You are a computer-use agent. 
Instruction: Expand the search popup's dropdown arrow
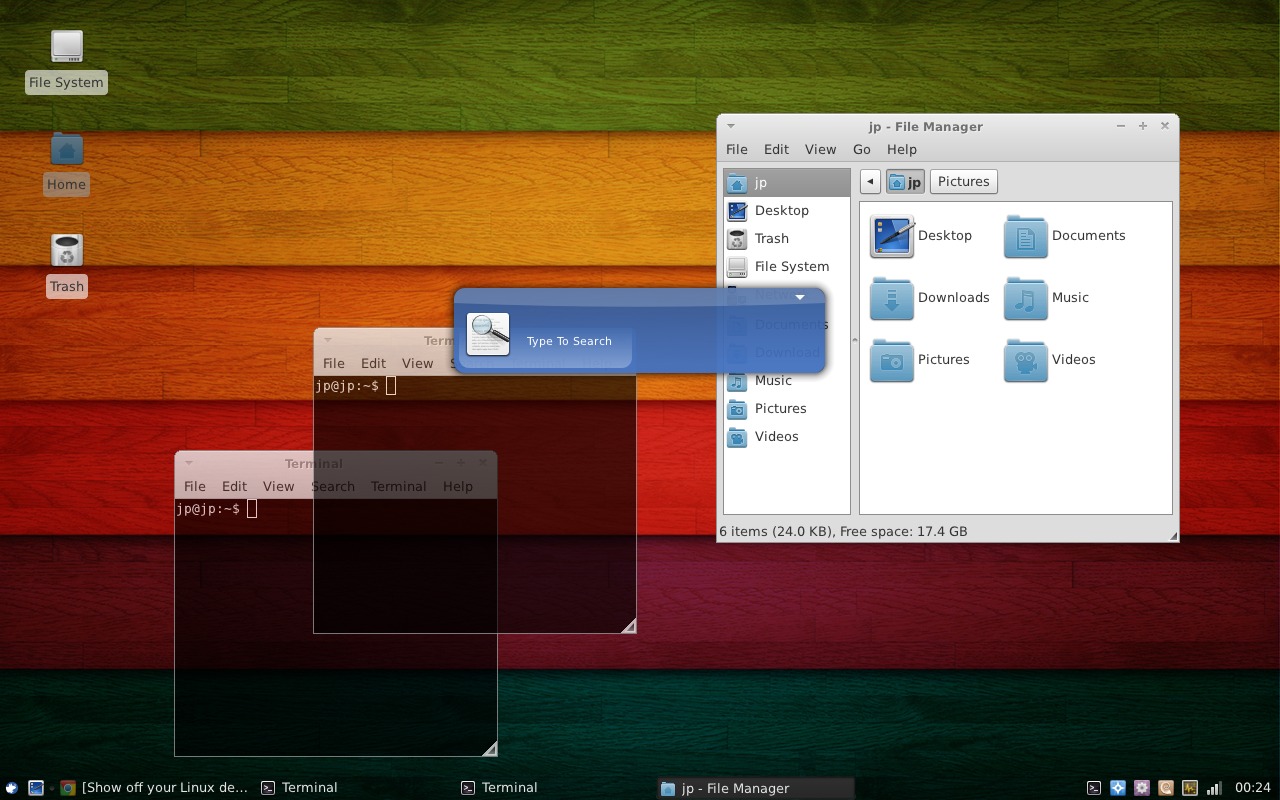(x=800, y=297)
